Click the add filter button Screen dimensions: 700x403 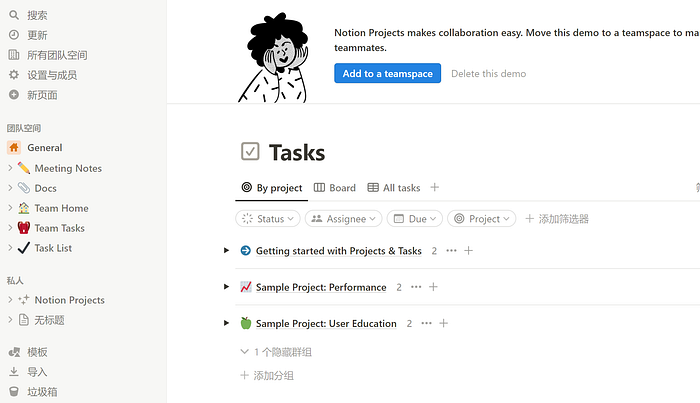[557, 219]
